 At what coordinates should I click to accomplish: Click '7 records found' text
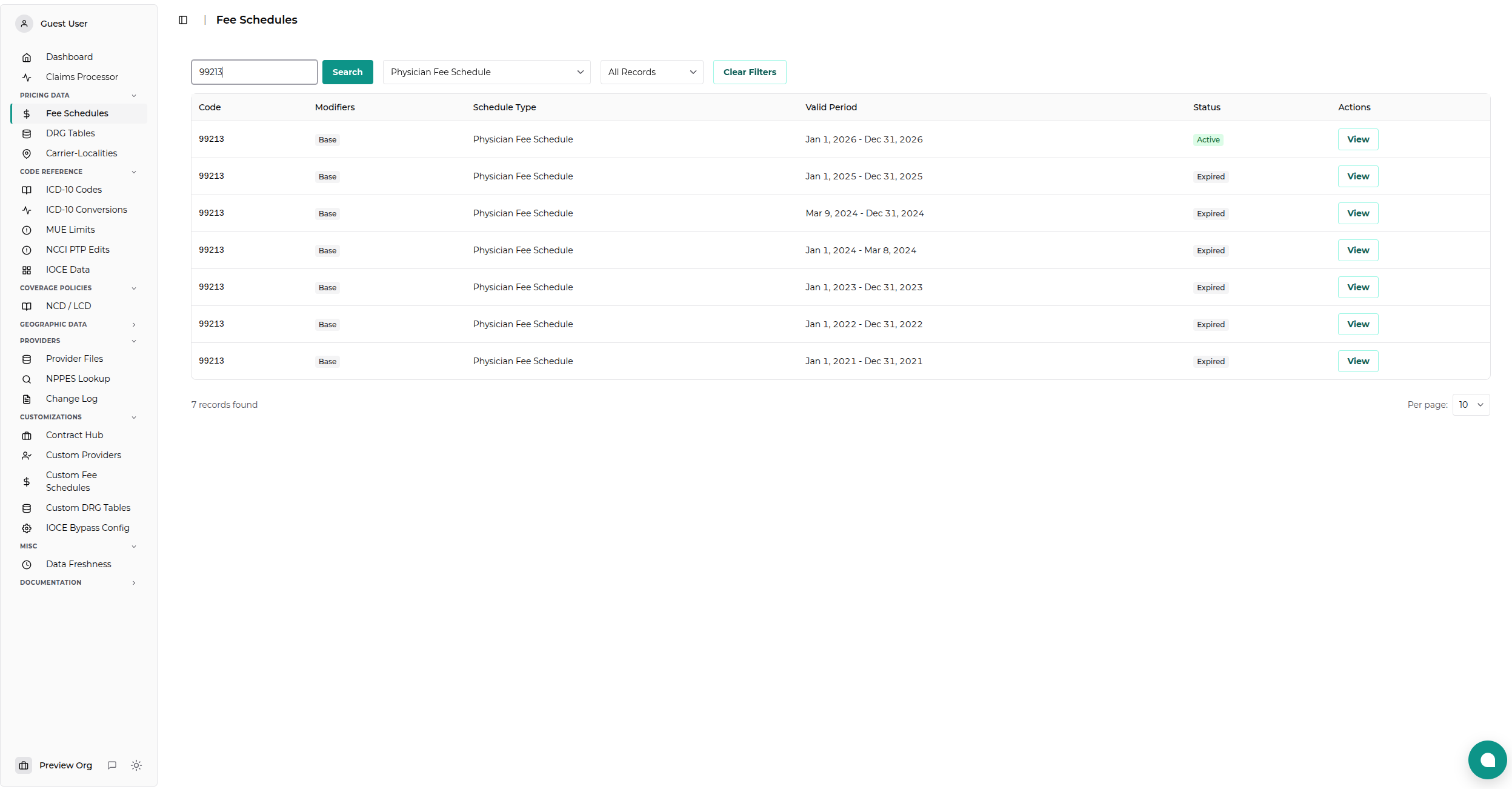[x=224, y=405]
